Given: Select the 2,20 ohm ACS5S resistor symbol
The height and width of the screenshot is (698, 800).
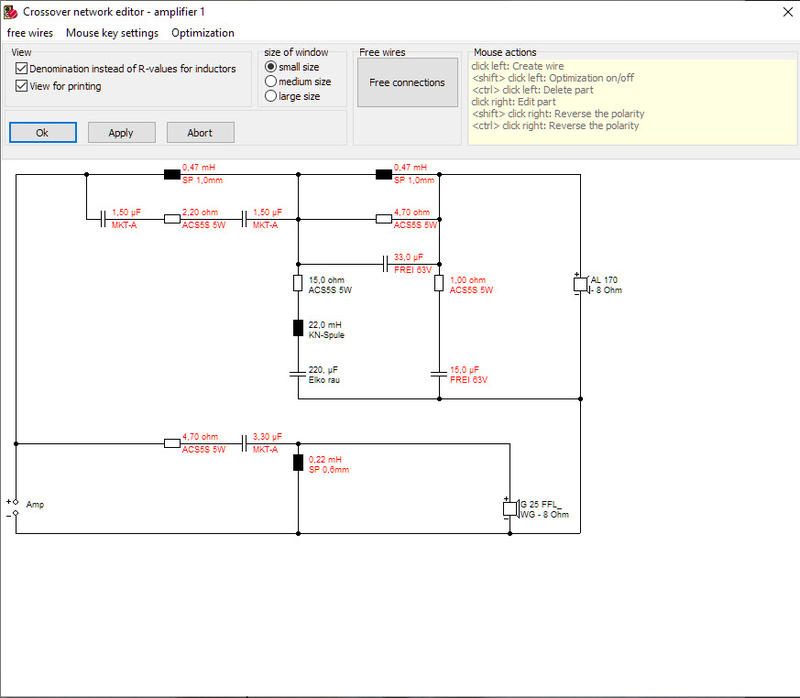Looking at the screenshot, I should (x=172, y=219).
